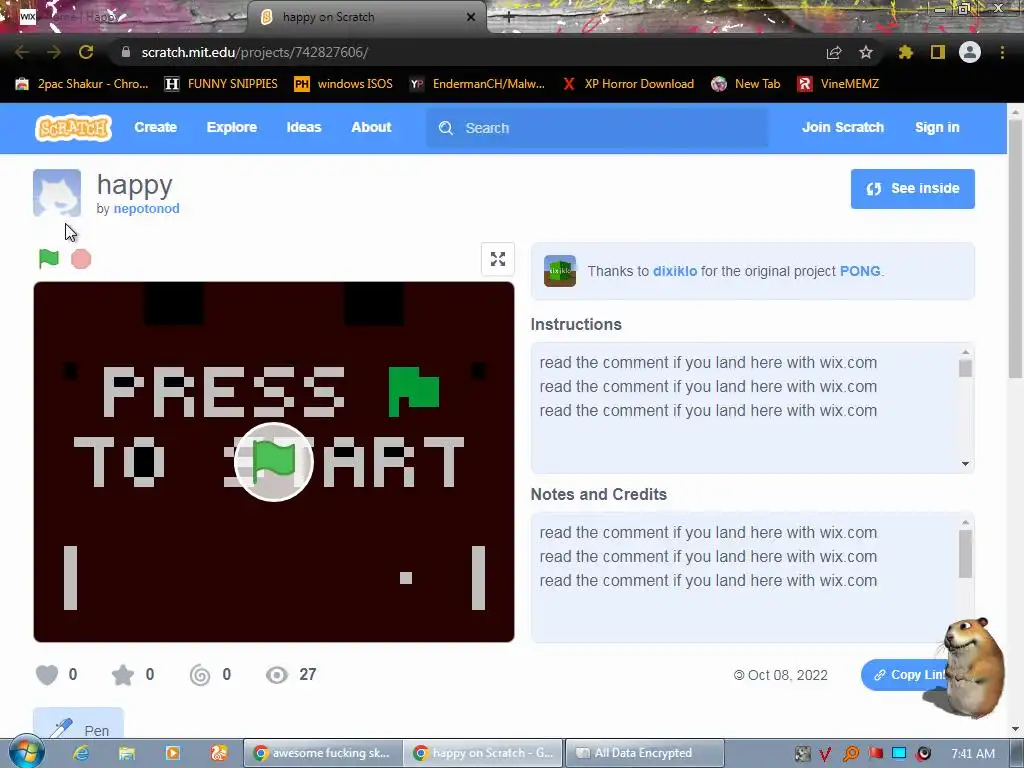Click the love heart icon

(x=47, y=675)
